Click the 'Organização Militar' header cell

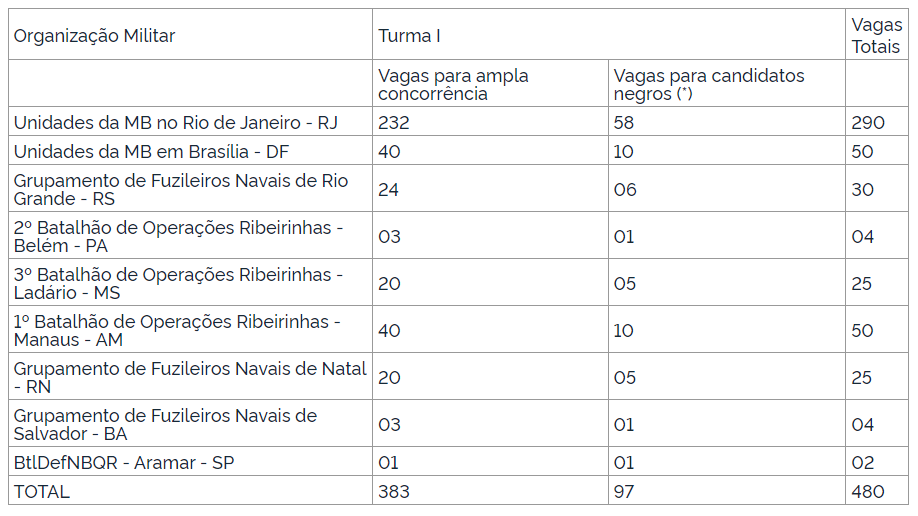pyautogui.click(x=94, y=36)
